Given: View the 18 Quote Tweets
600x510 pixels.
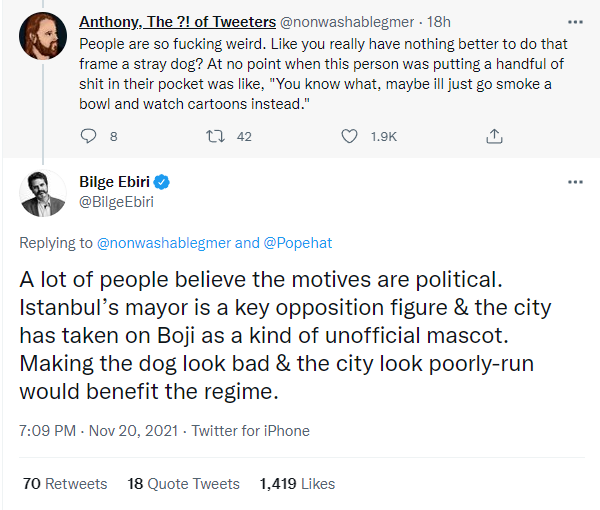Looking at the screenshot, I should coord(184,483).
